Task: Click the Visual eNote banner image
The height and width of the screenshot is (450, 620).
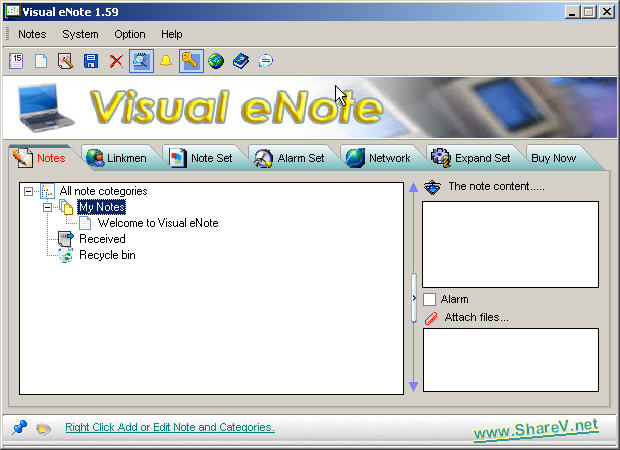Action: (310, 108)
